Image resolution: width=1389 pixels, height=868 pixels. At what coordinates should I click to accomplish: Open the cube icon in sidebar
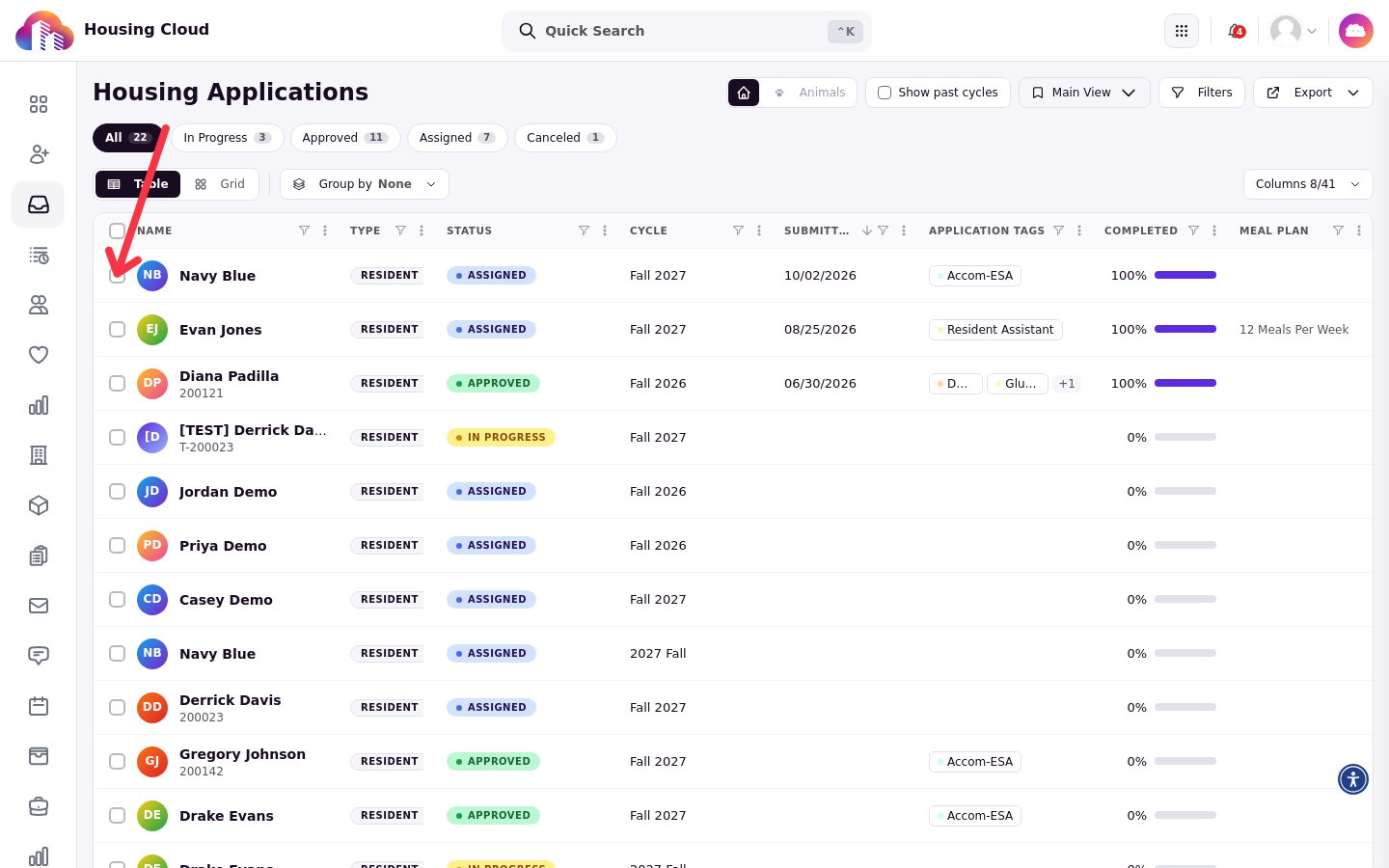[39, 505]
